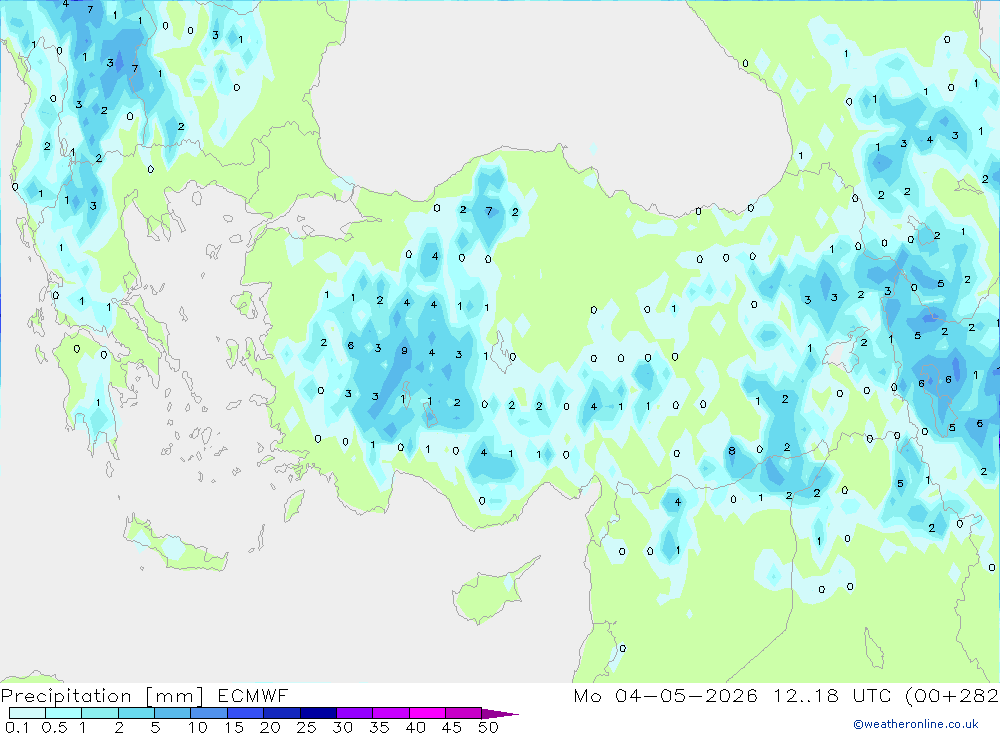The width and height of the screenshot is (1000, 733).
Task: Click the island of Crete on the map
Action: [175, 544]
